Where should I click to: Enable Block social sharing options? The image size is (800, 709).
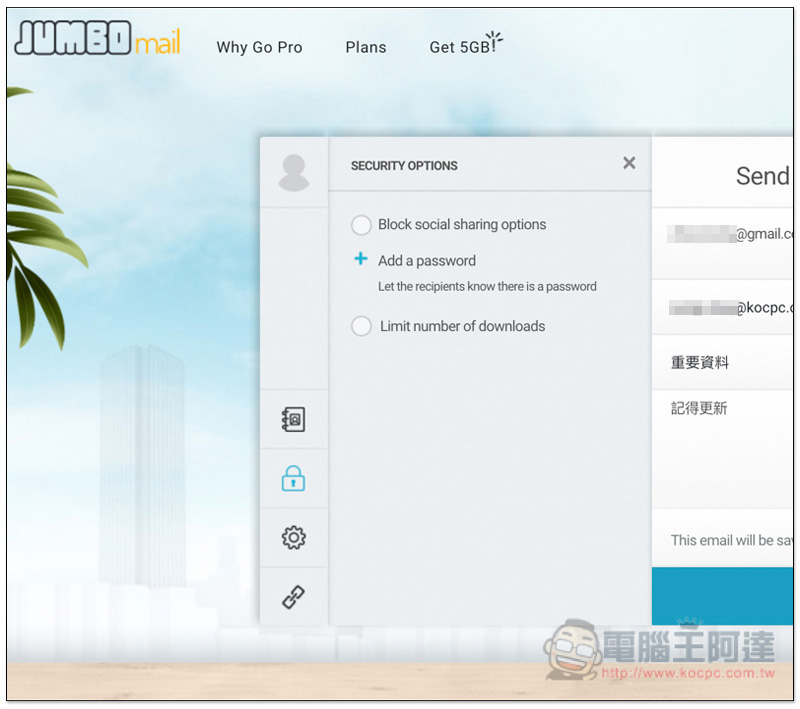[x=361, y=225]
